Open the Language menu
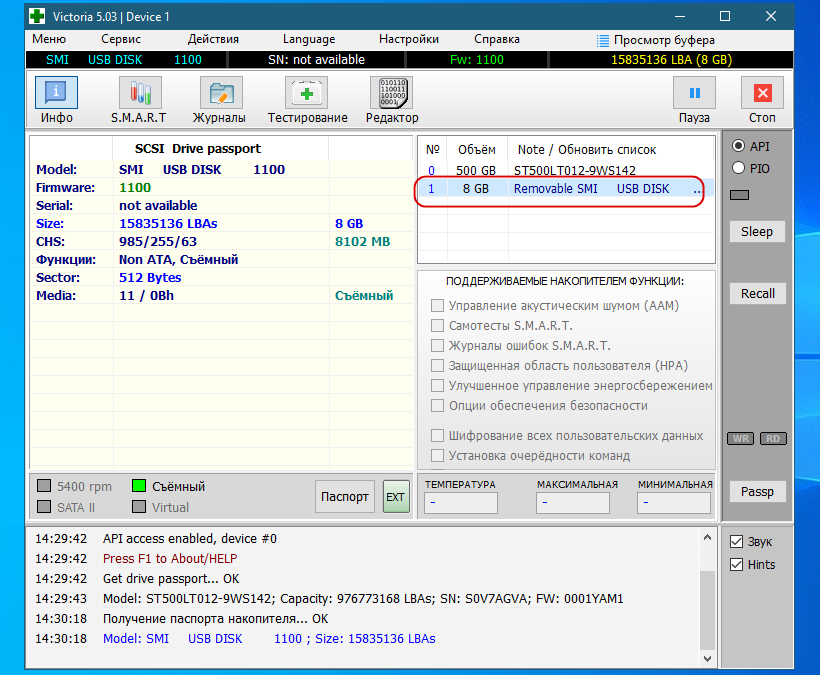The image size is (820, 675). coord(309,39)
